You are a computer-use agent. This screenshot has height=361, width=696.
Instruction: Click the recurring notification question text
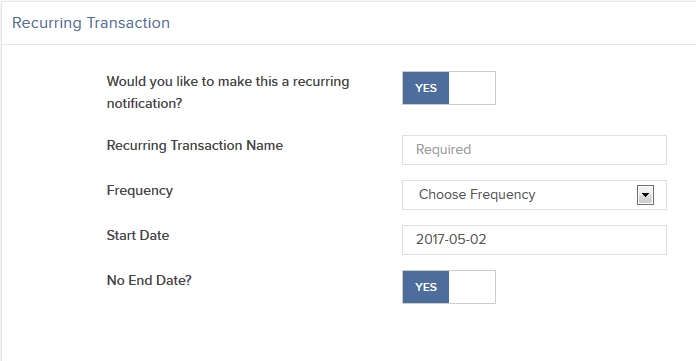pyautogui.click(x=228, y=92)
